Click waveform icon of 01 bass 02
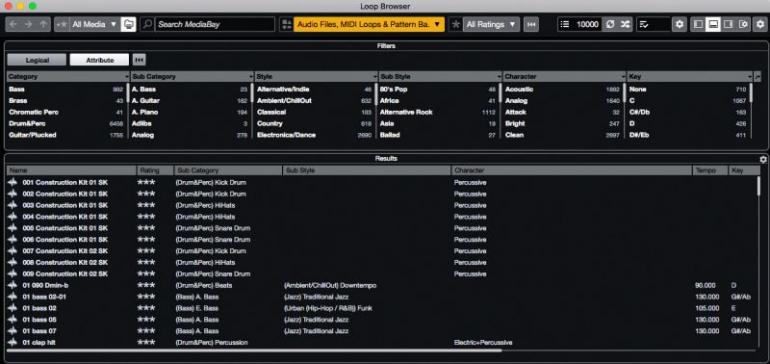Screen dimensions: 770x364 pos(13,308)
